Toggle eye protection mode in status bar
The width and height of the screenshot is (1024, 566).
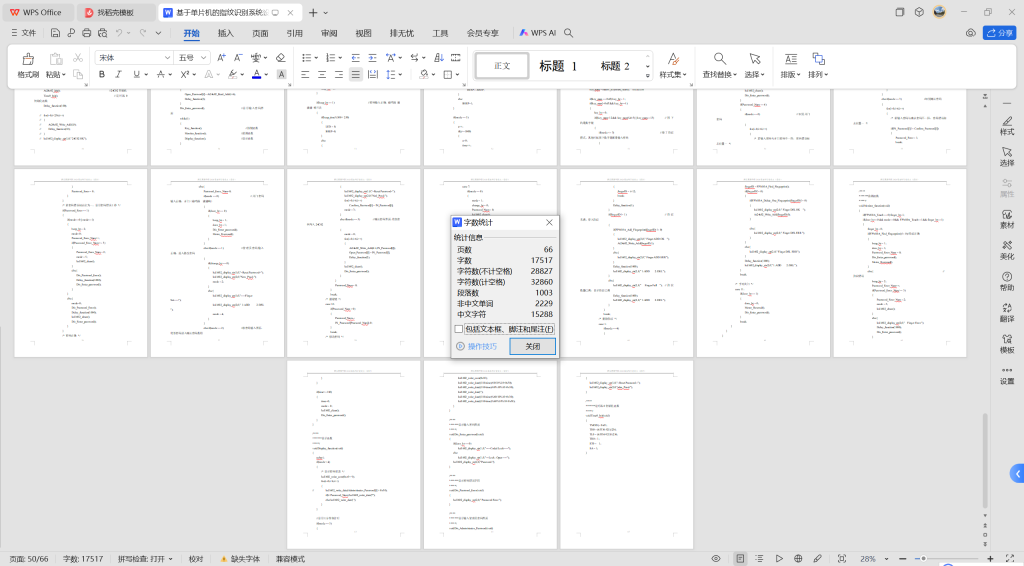716,559
